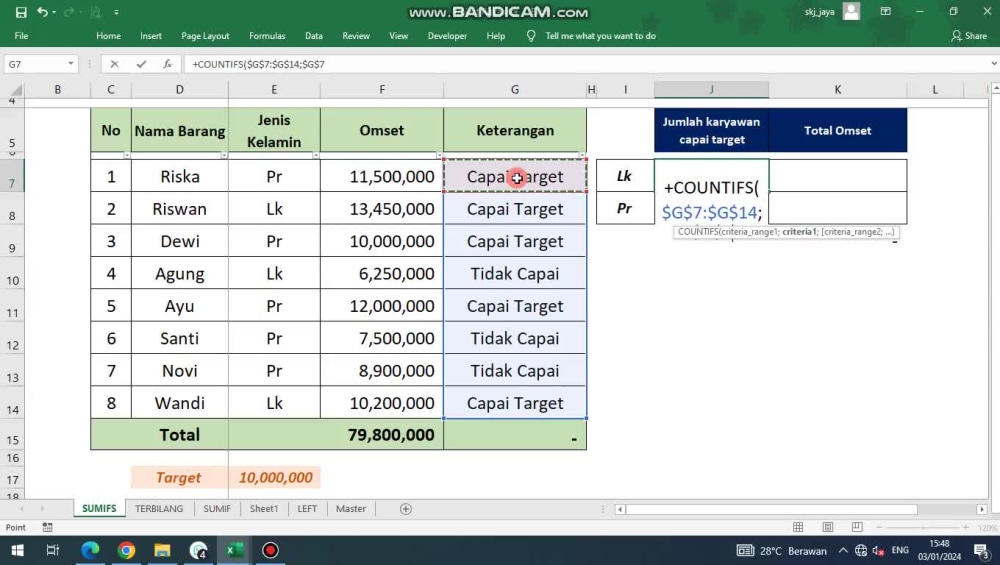Select the omset cell 6,250,000
Screen dimensions: 1000x565
click(x=381, y=274)
